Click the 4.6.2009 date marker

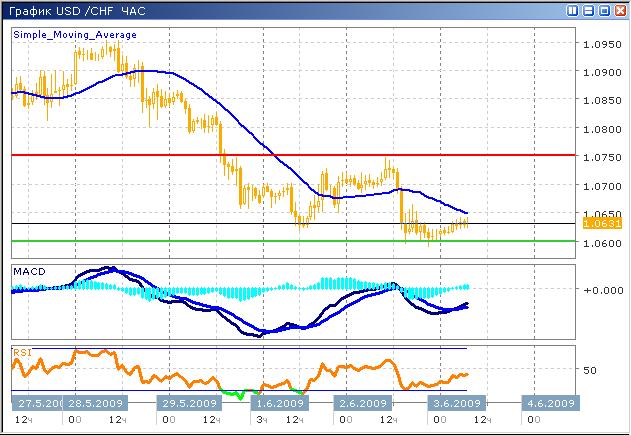548,403
